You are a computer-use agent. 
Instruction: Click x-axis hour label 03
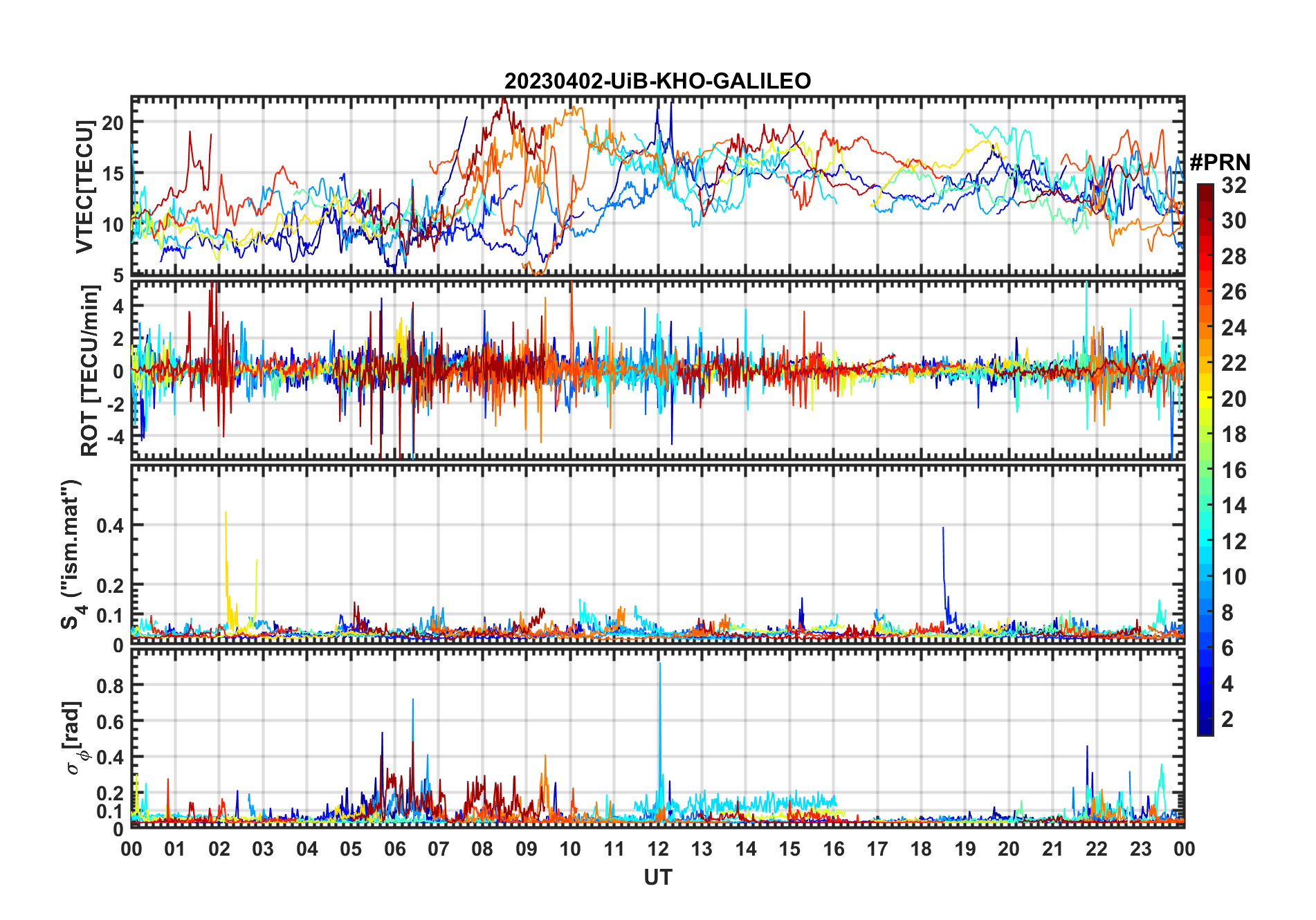[263, 849]
